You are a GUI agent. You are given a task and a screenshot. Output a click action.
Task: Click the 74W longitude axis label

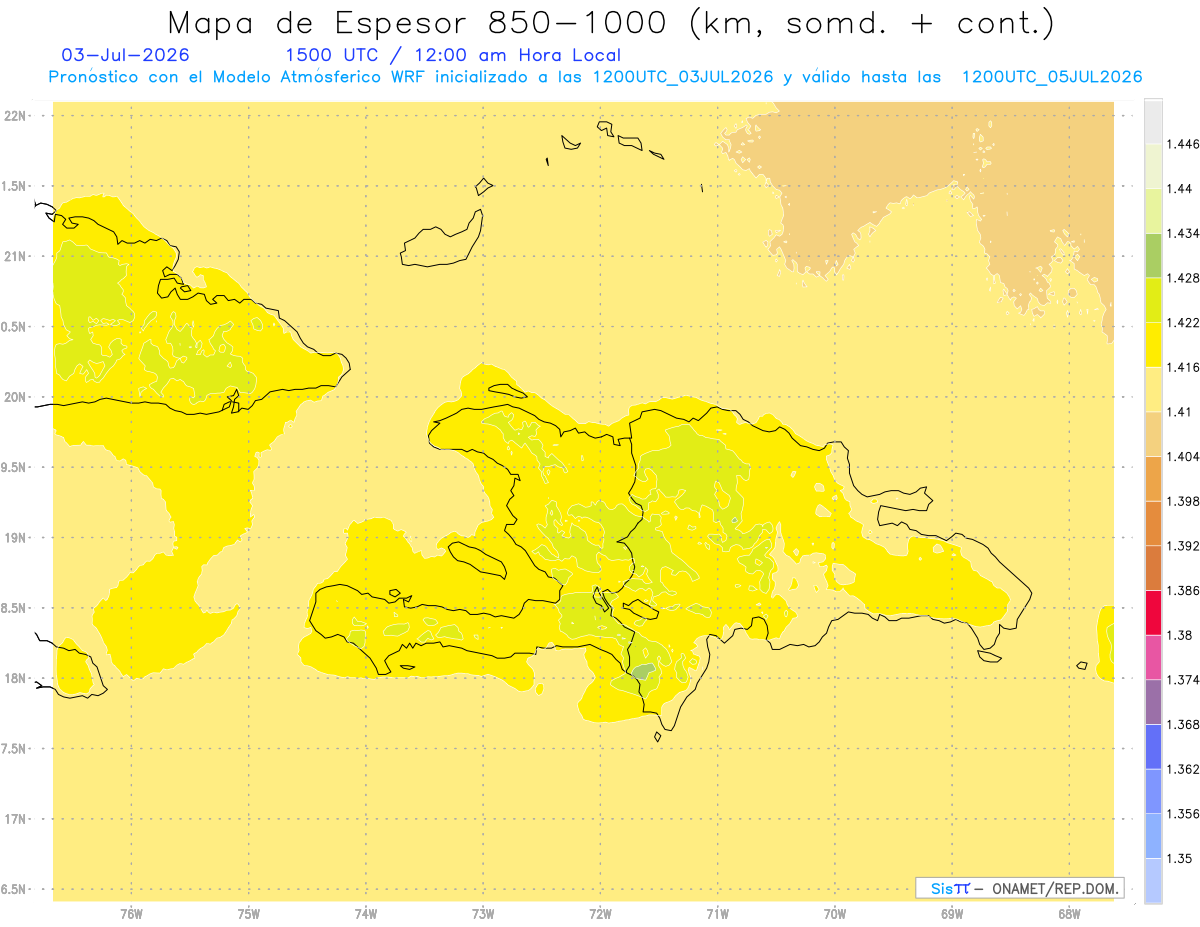click(x=365, y=913)
